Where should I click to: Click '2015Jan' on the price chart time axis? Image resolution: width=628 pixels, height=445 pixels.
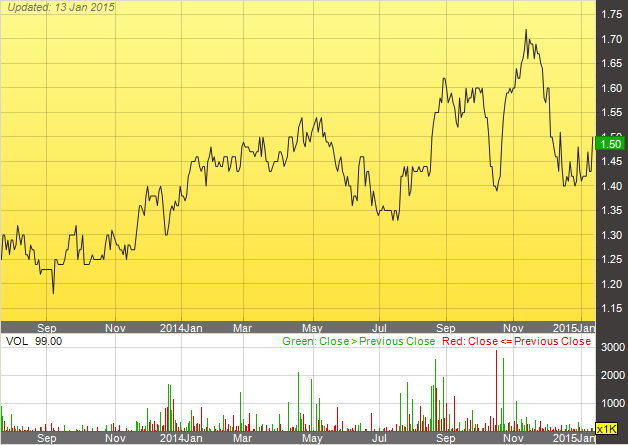tap(574, 328)
